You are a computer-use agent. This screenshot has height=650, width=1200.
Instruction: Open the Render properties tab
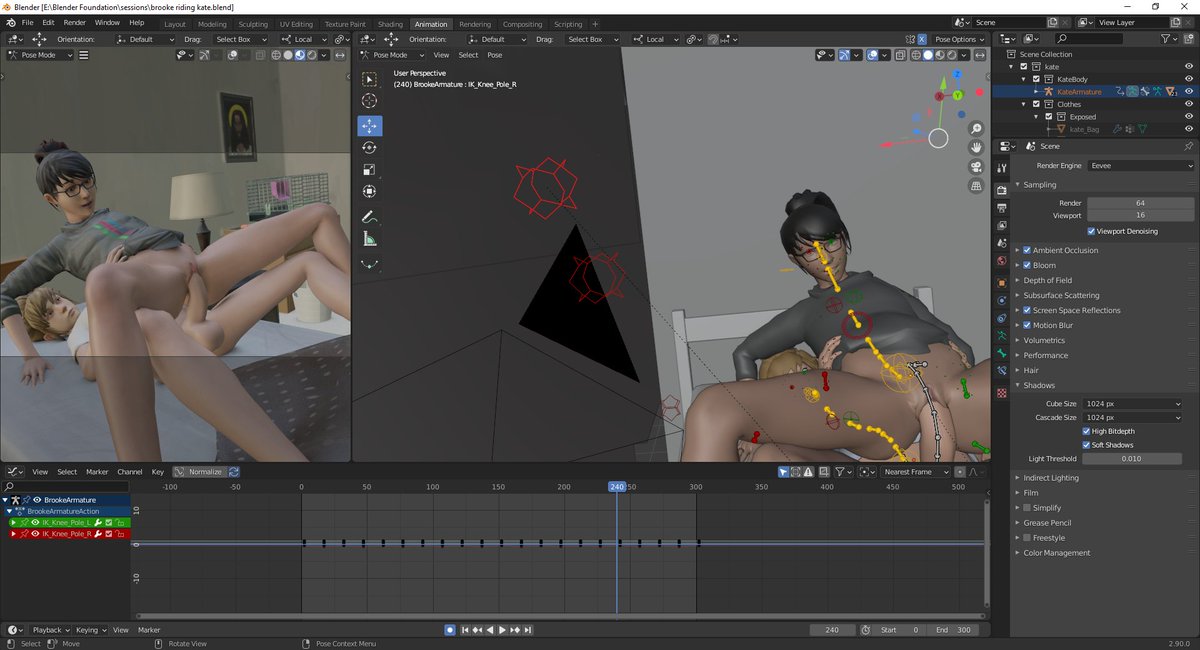coord(1002,191)
